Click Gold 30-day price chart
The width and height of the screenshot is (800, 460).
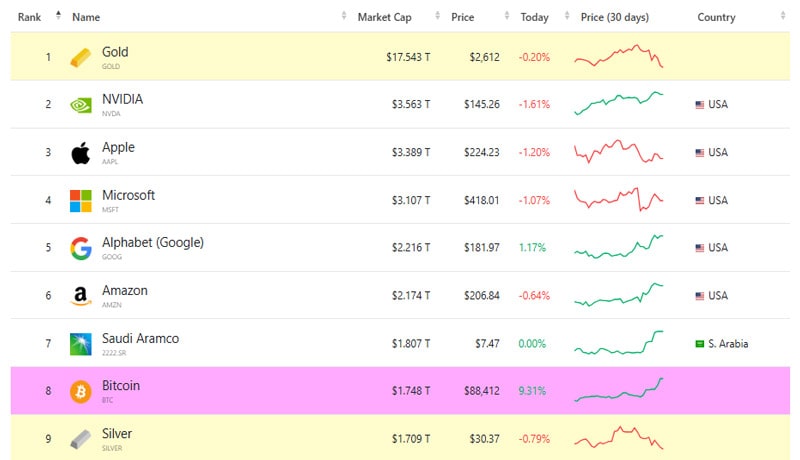[x=618, y=56]
